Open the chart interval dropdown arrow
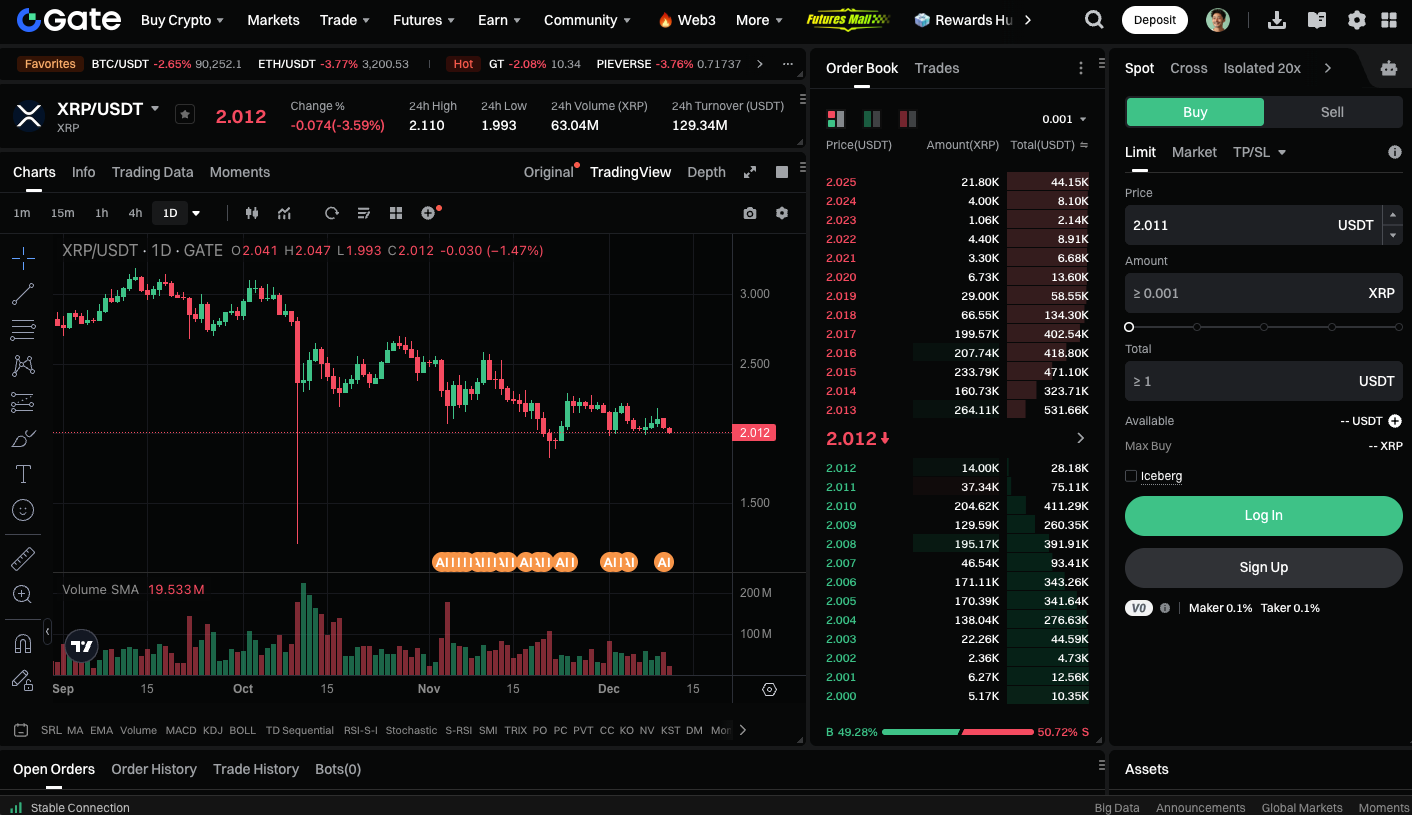The height and width of the screenshot is (815, 1412). coord(196,213)
